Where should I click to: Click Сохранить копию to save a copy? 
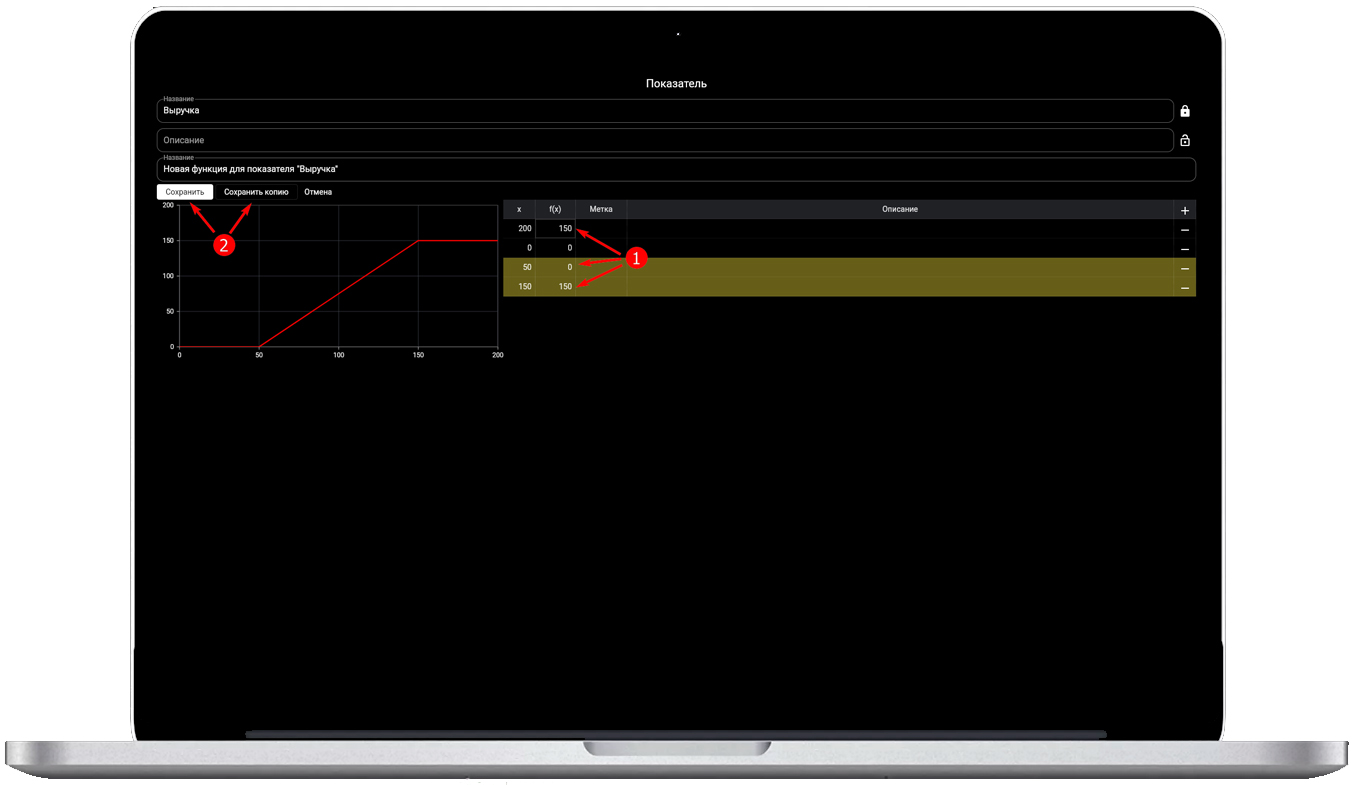[x=256, y=192]
